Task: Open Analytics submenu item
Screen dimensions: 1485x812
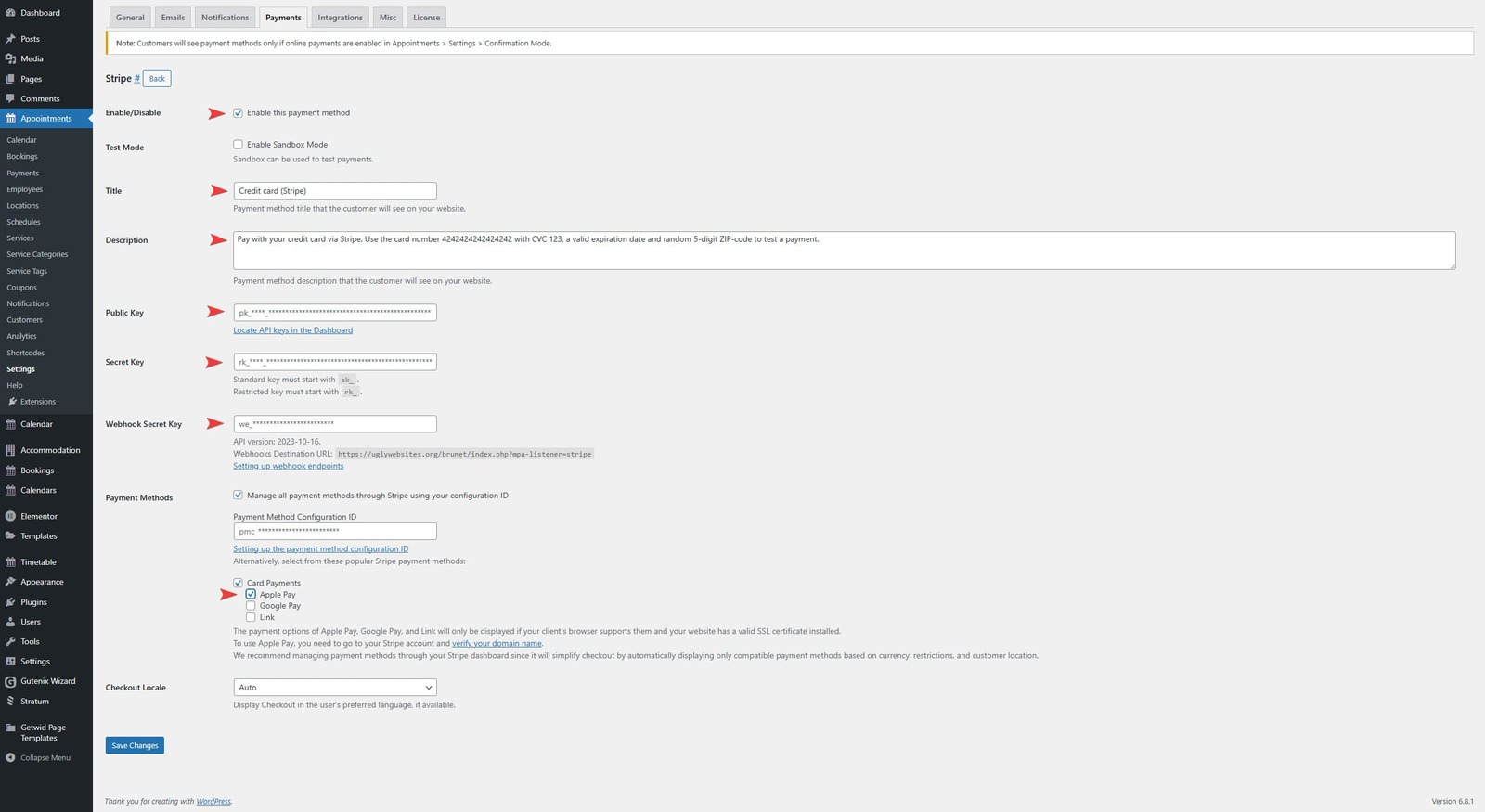Action: 22,336
